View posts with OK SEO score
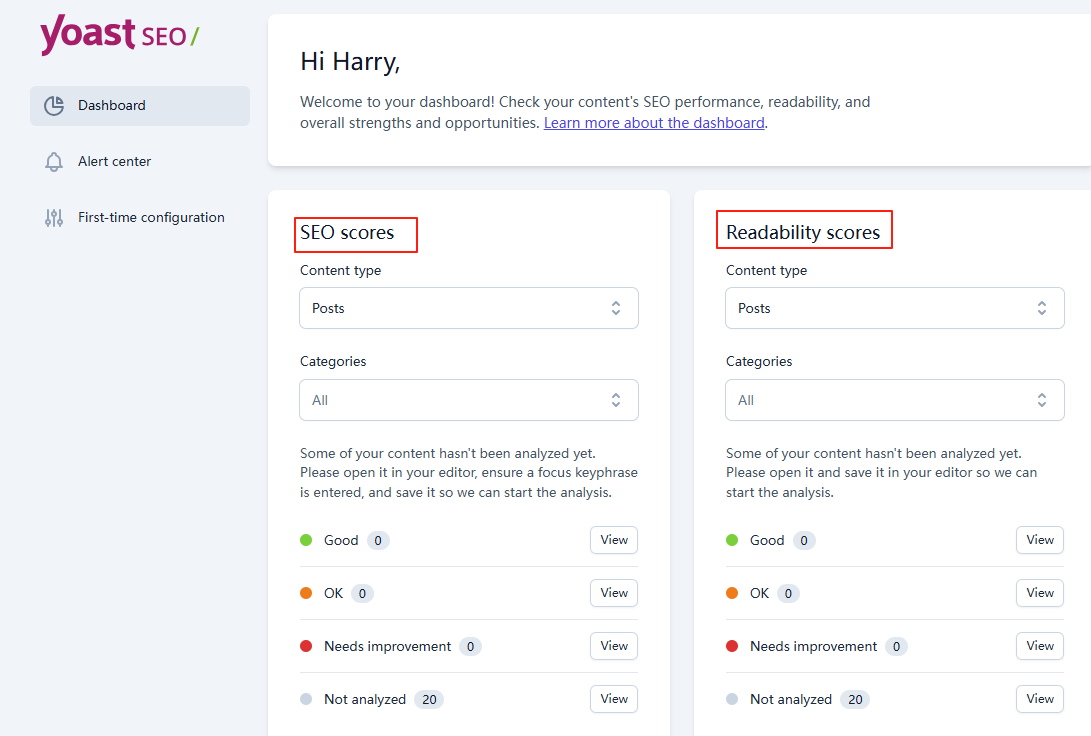This screenshot has width=1091, height=736. (613, 593)
